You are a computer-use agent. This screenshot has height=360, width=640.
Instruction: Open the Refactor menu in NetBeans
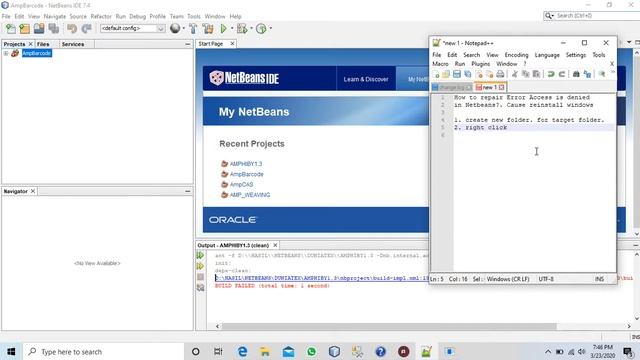(101, 16)
